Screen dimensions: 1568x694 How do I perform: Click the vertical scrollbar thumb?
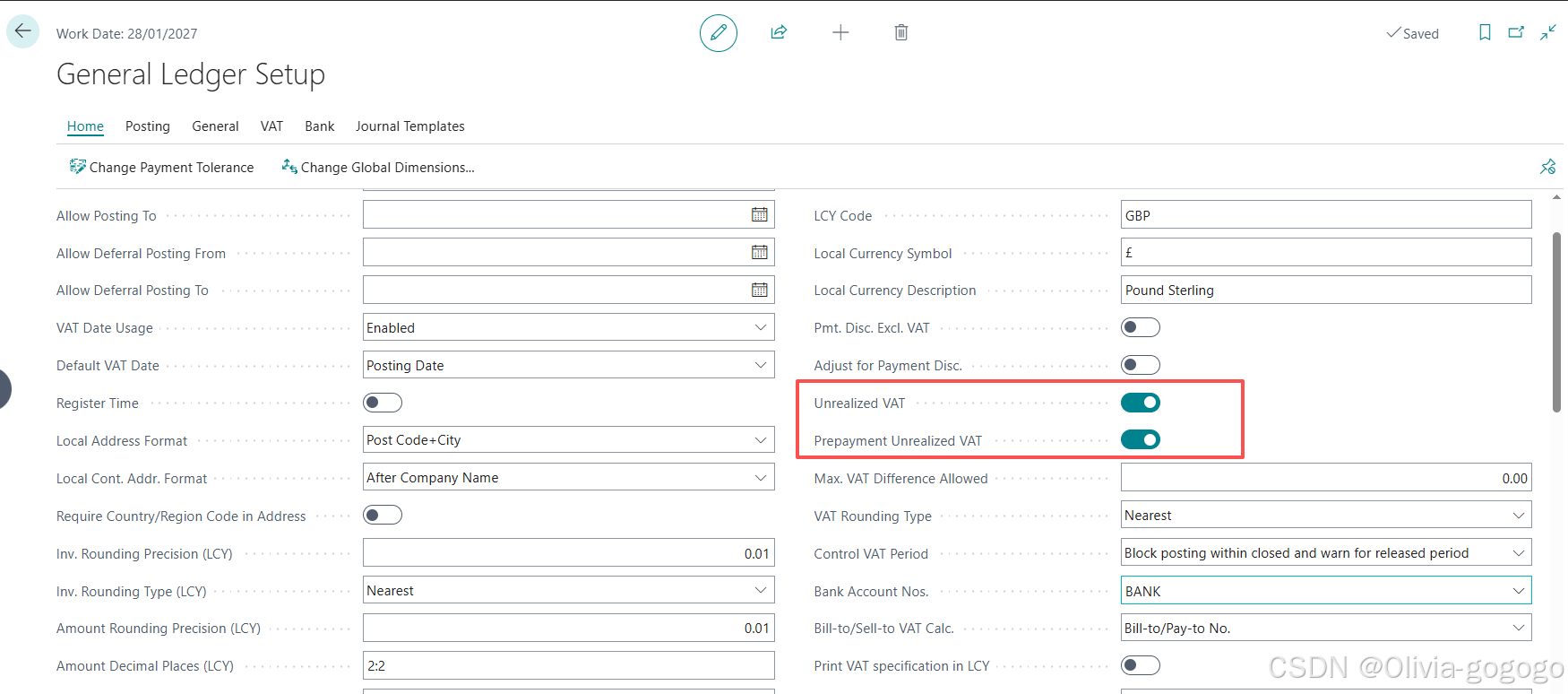click(1557, 323)
